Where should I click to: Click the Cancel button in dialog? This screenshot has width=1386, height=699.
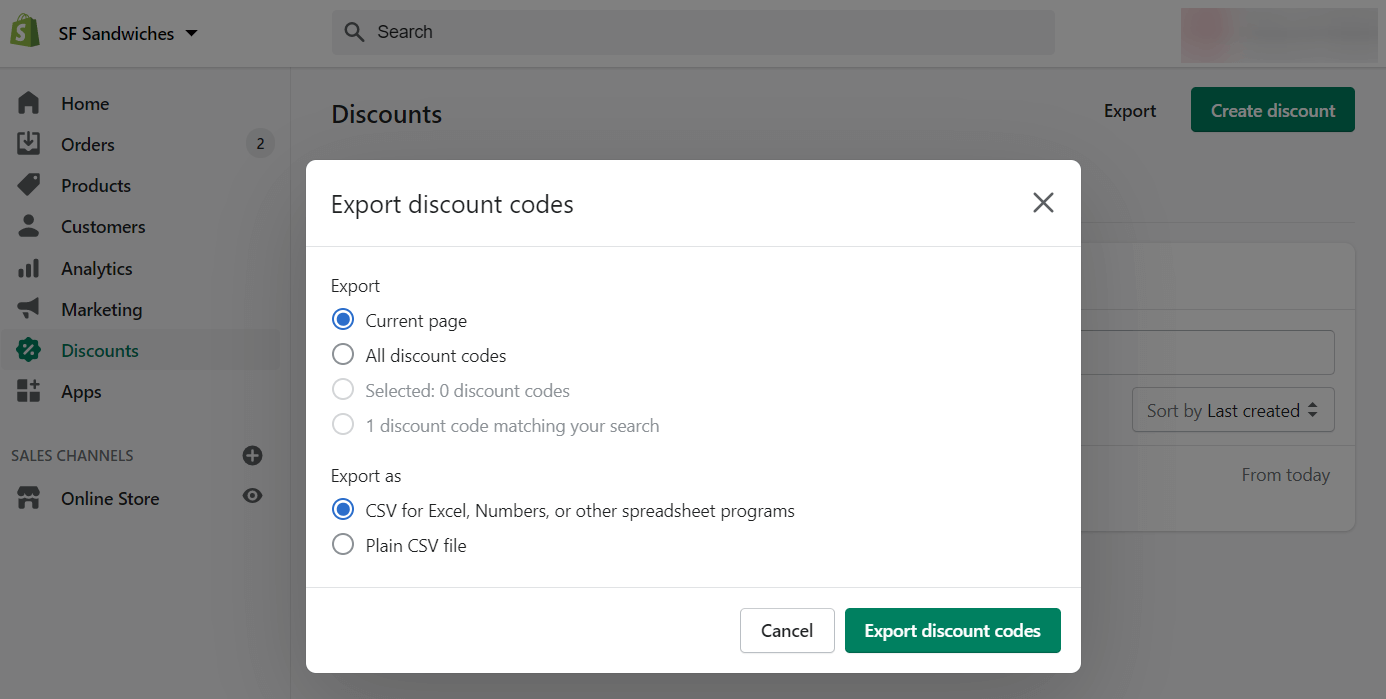pos(787,630)
